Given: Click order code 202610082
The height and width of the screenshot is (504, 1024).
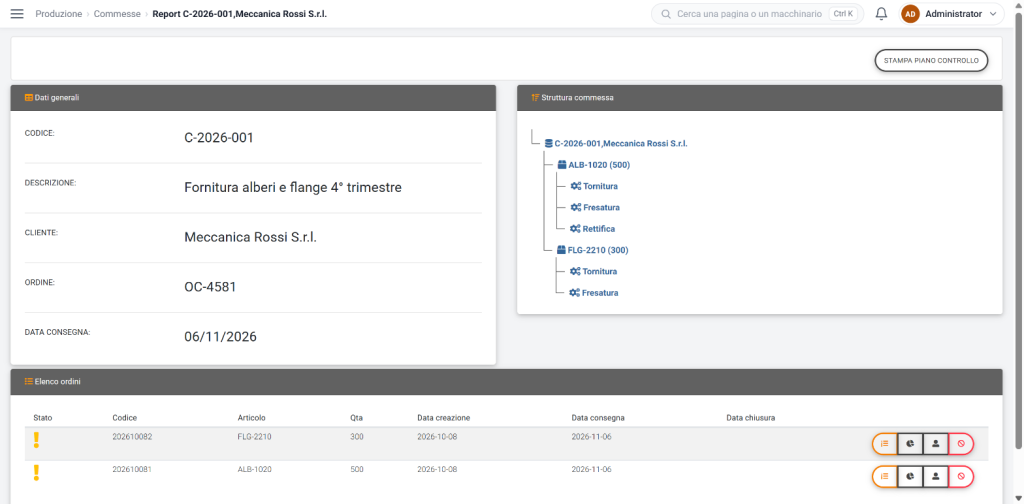Looking at the screenshot, I should [x=132, y=436].
